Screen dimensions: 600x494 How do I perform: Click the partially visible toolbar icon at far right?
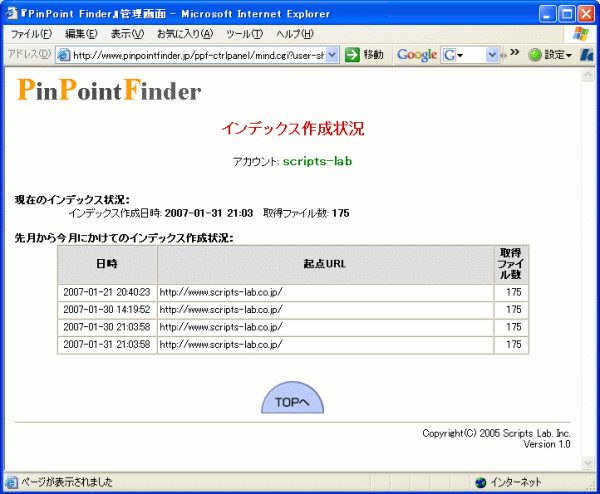[587, 55]
